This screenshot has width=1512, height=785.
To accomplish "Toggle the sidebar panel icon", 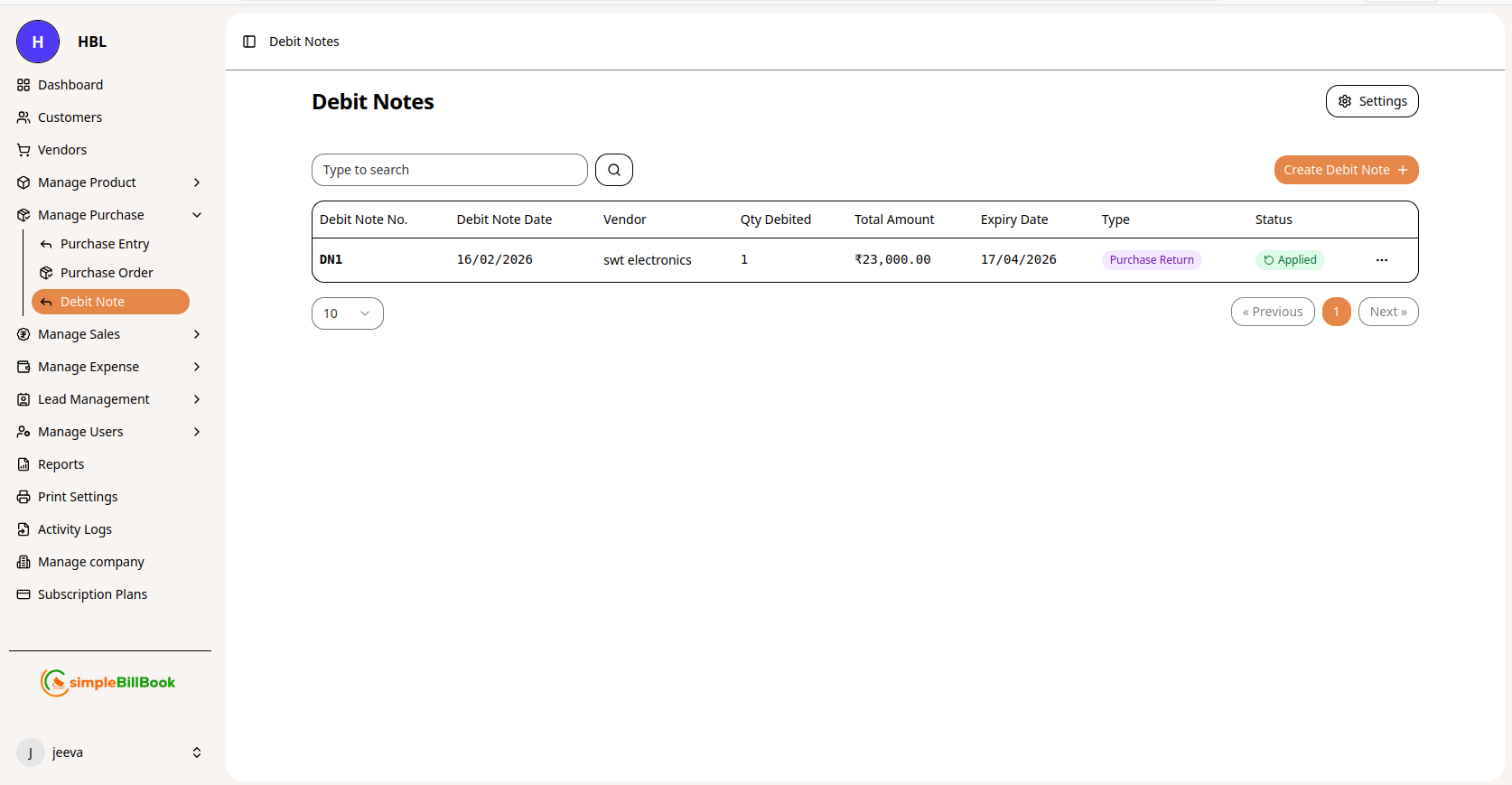I will (x=249, y=42).
